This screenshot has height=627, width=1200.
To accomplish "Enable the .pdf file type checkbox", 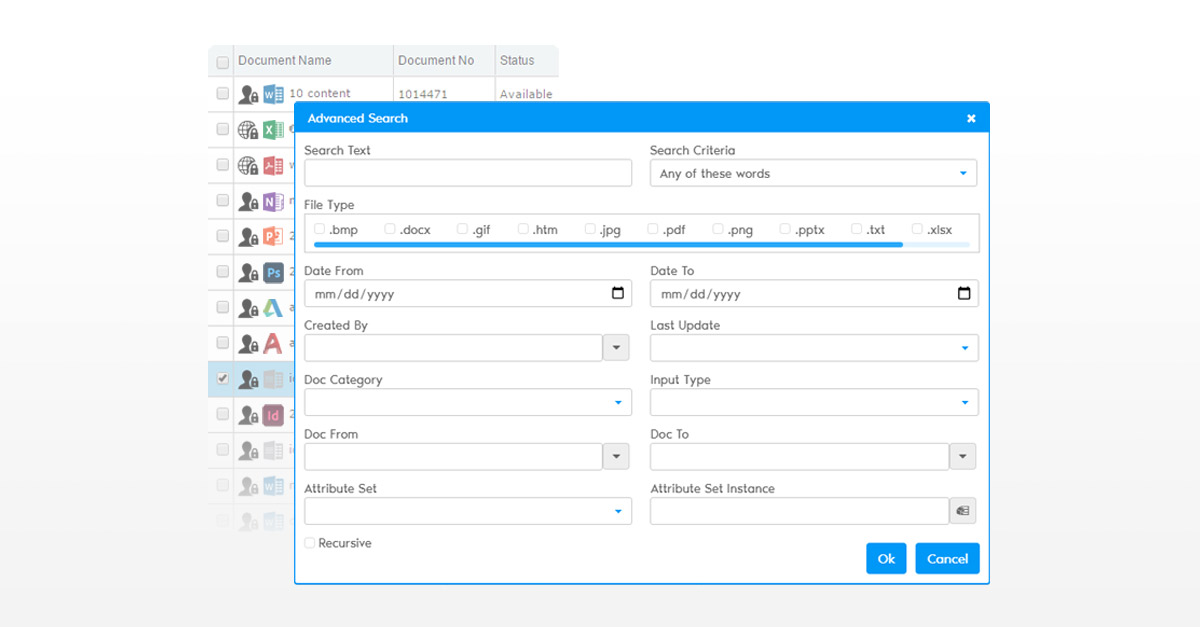I will (x=651, y=228).
